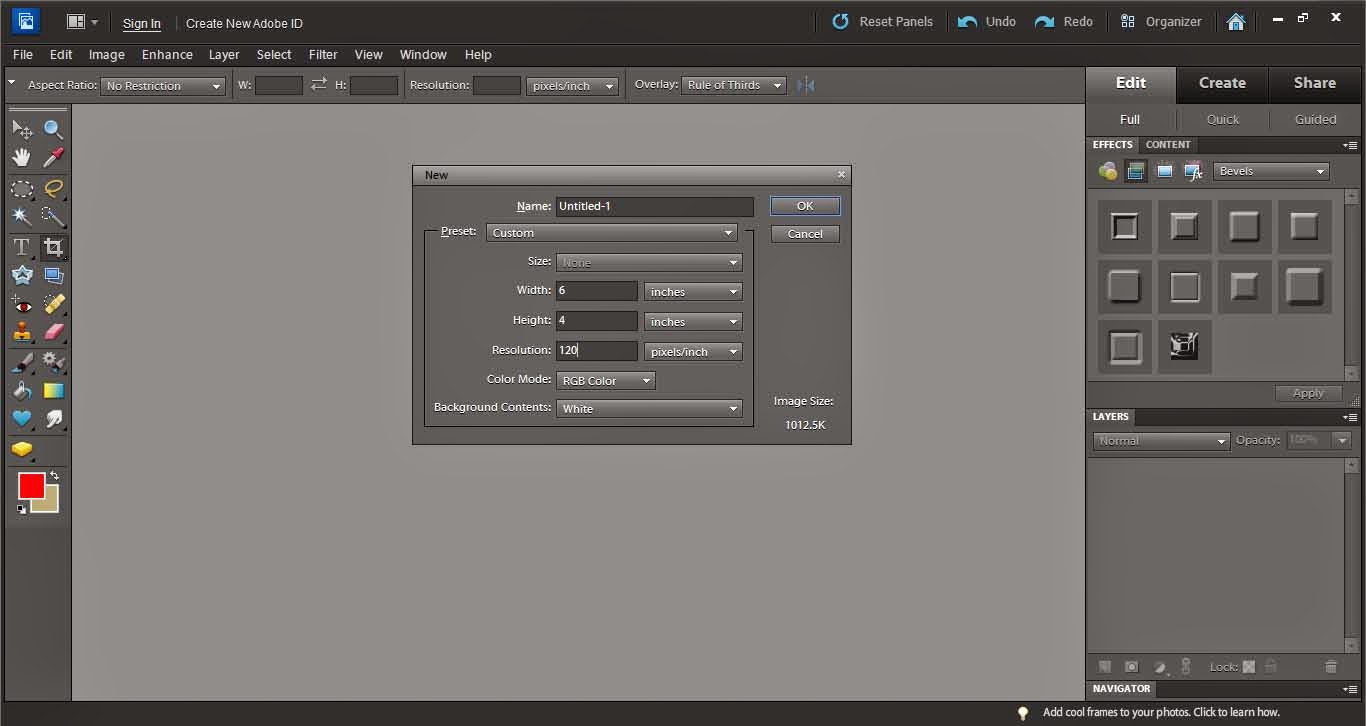
Task: Select the Smart Brush tool
Action: point(54,362)
